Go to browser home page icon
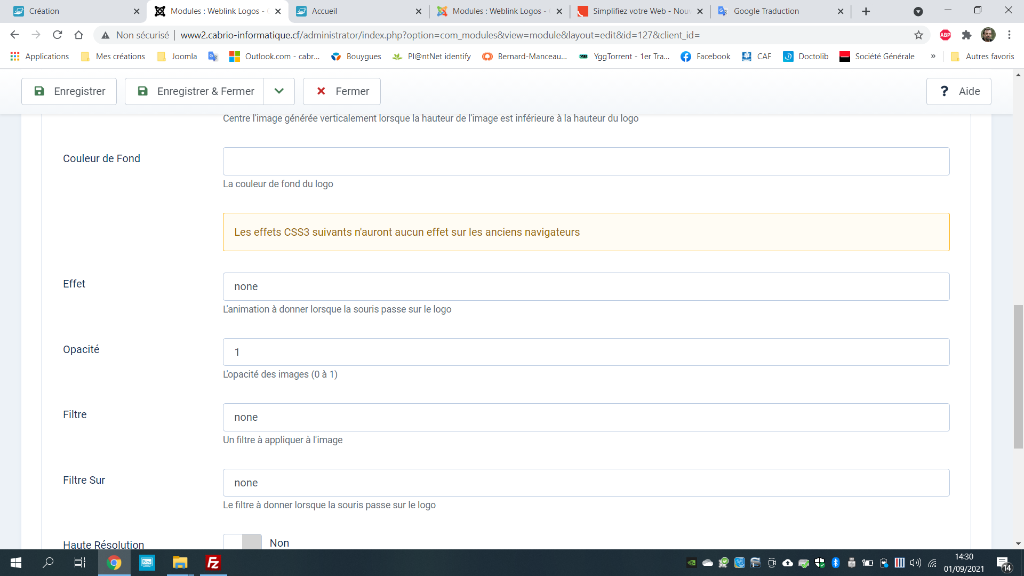 pyautogui.click(x=78, y=34)
